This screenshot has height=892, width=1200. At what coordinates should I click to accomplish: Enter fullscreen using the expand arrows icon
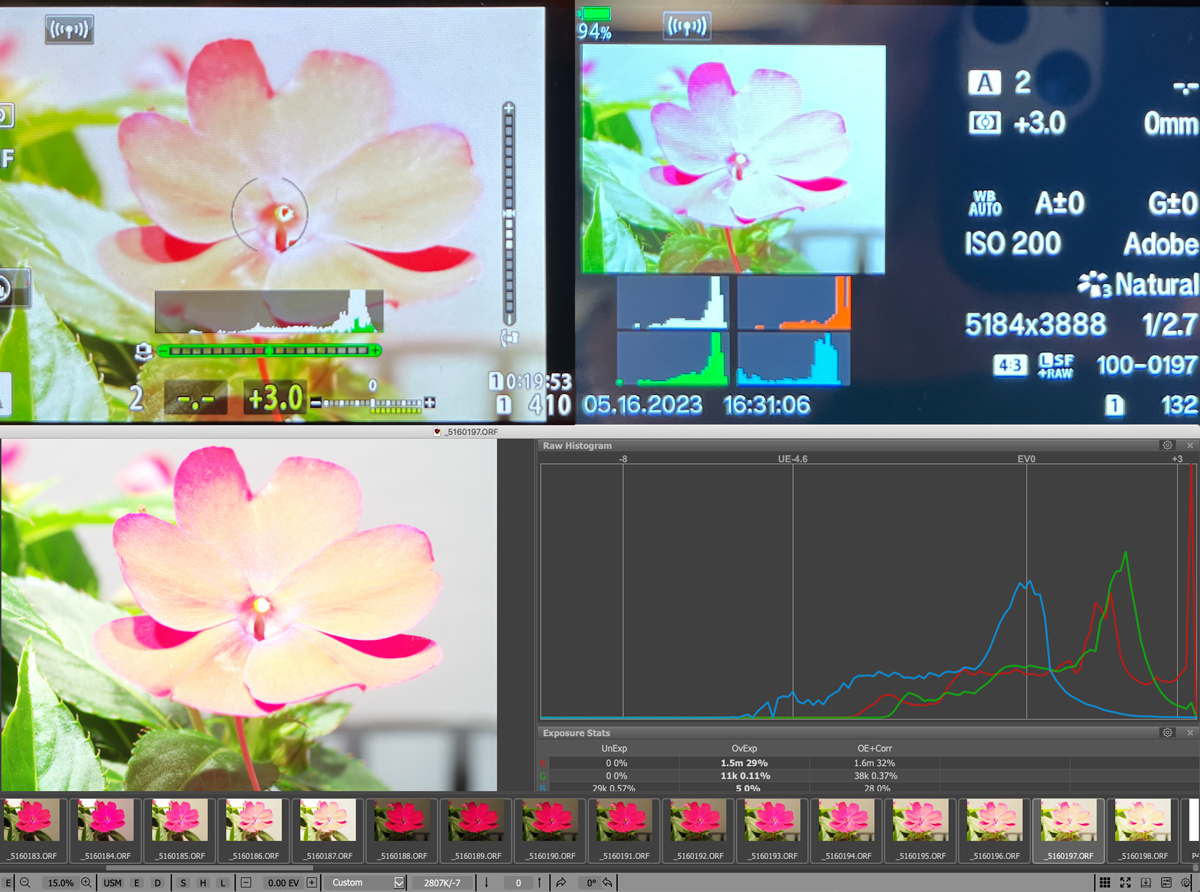click(x=1126, y=883)
